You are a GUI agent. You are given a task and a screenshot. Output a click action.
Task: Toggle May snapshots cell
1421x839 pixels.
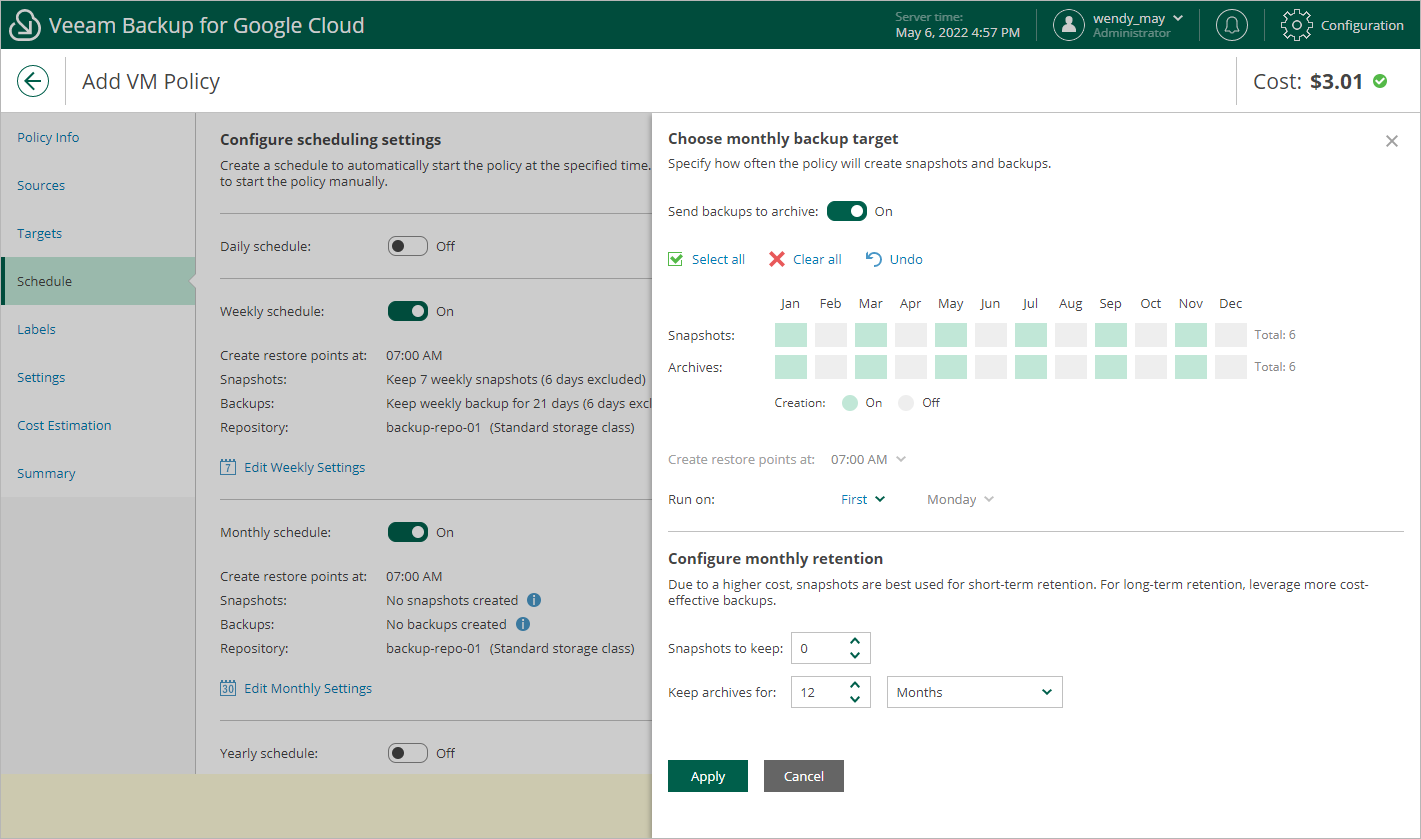tap(951, 335)
